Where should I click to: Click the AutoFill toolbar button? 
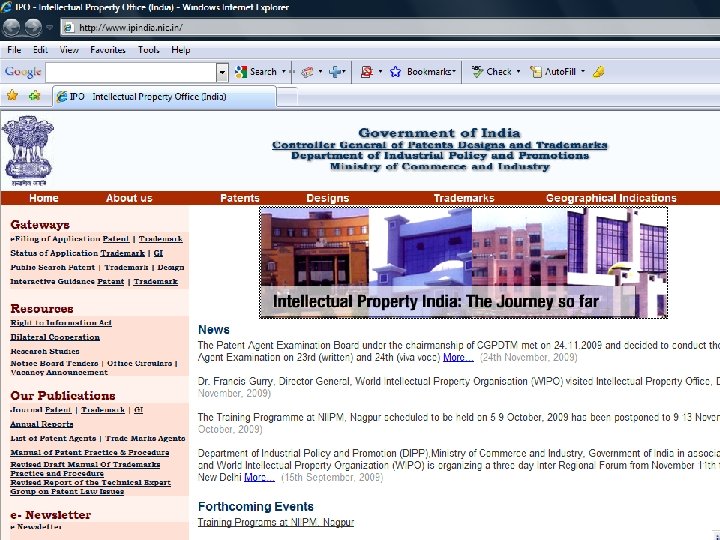(x=553, y=72)
